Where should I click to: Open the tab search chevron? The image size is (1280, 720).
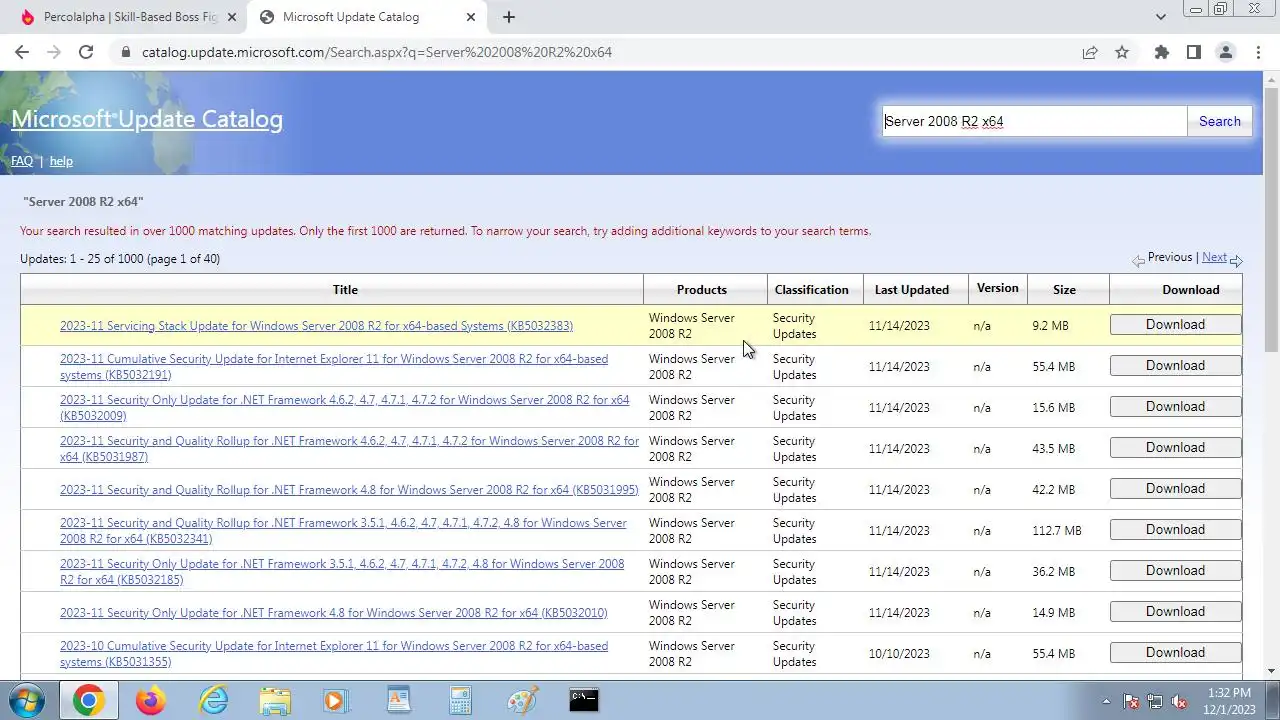point(1160,17)
